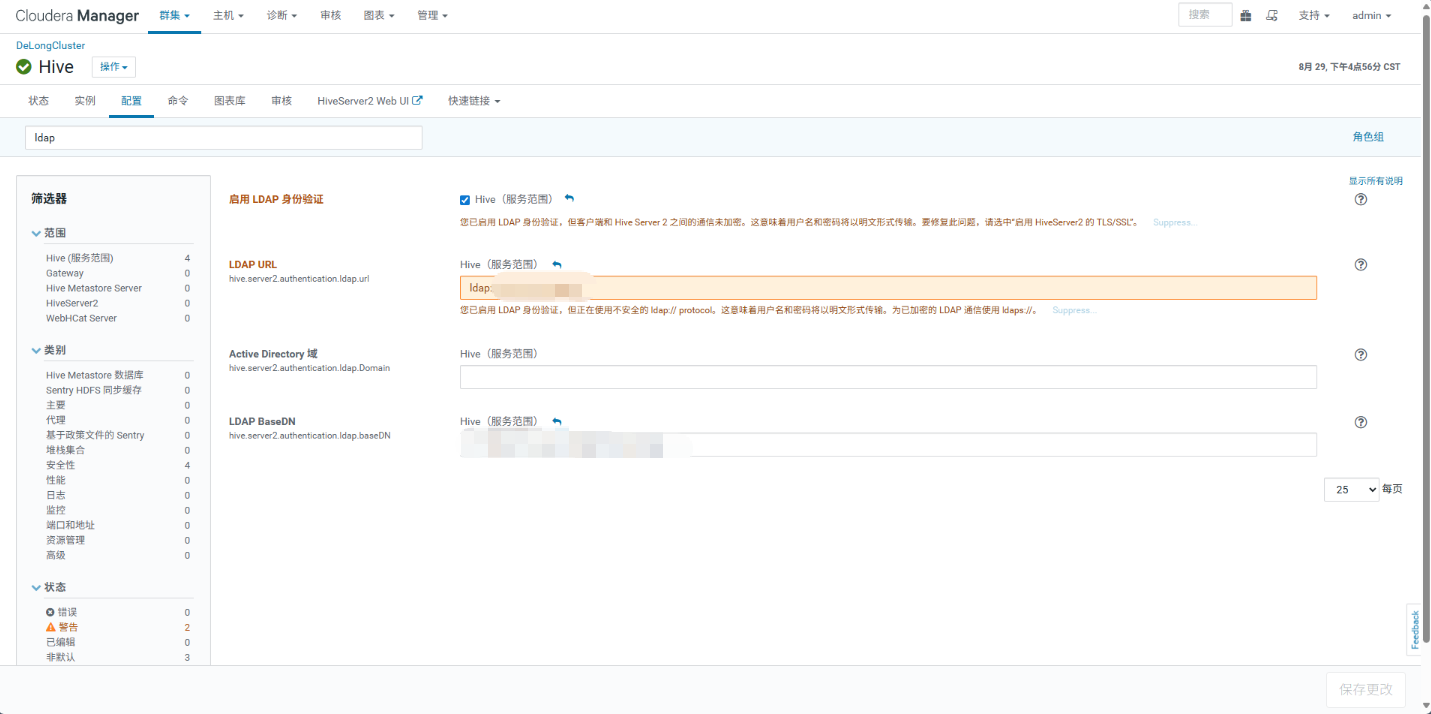Open the 诊断 dropdown menu

[282, 15]
